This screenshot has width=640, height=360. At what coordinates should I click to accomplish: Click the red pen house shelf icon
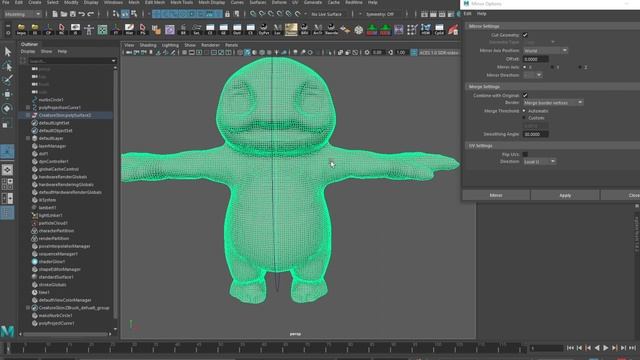coord(453,29)
